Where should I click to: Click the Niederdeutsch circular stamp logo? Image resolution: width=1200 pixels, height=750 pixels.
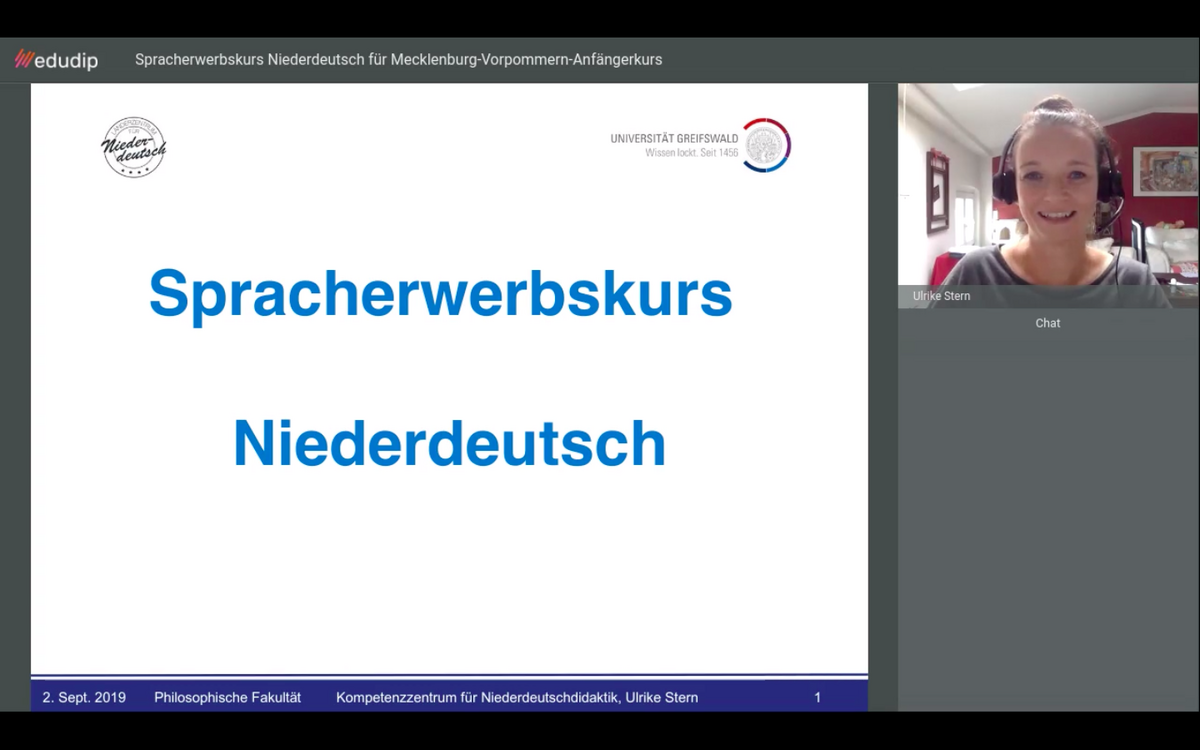(x=134, y=147)
